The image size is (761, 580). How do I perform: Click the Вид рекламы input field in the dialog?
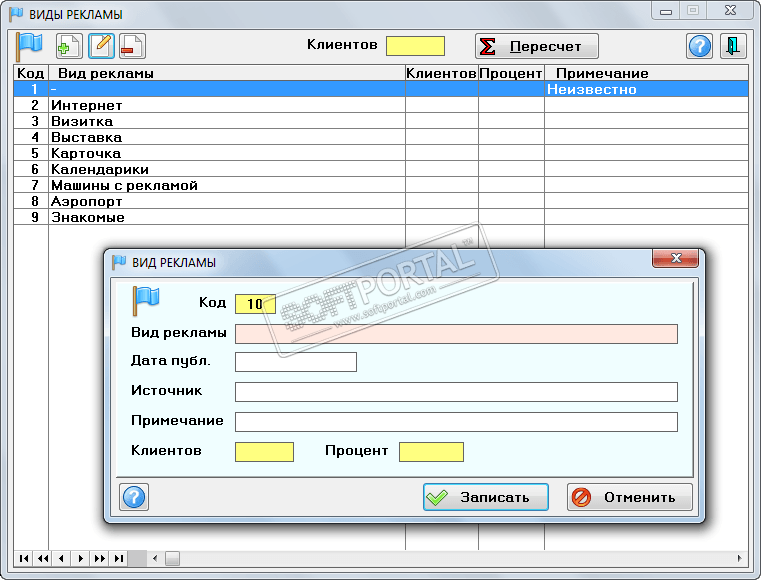(456, 334)
